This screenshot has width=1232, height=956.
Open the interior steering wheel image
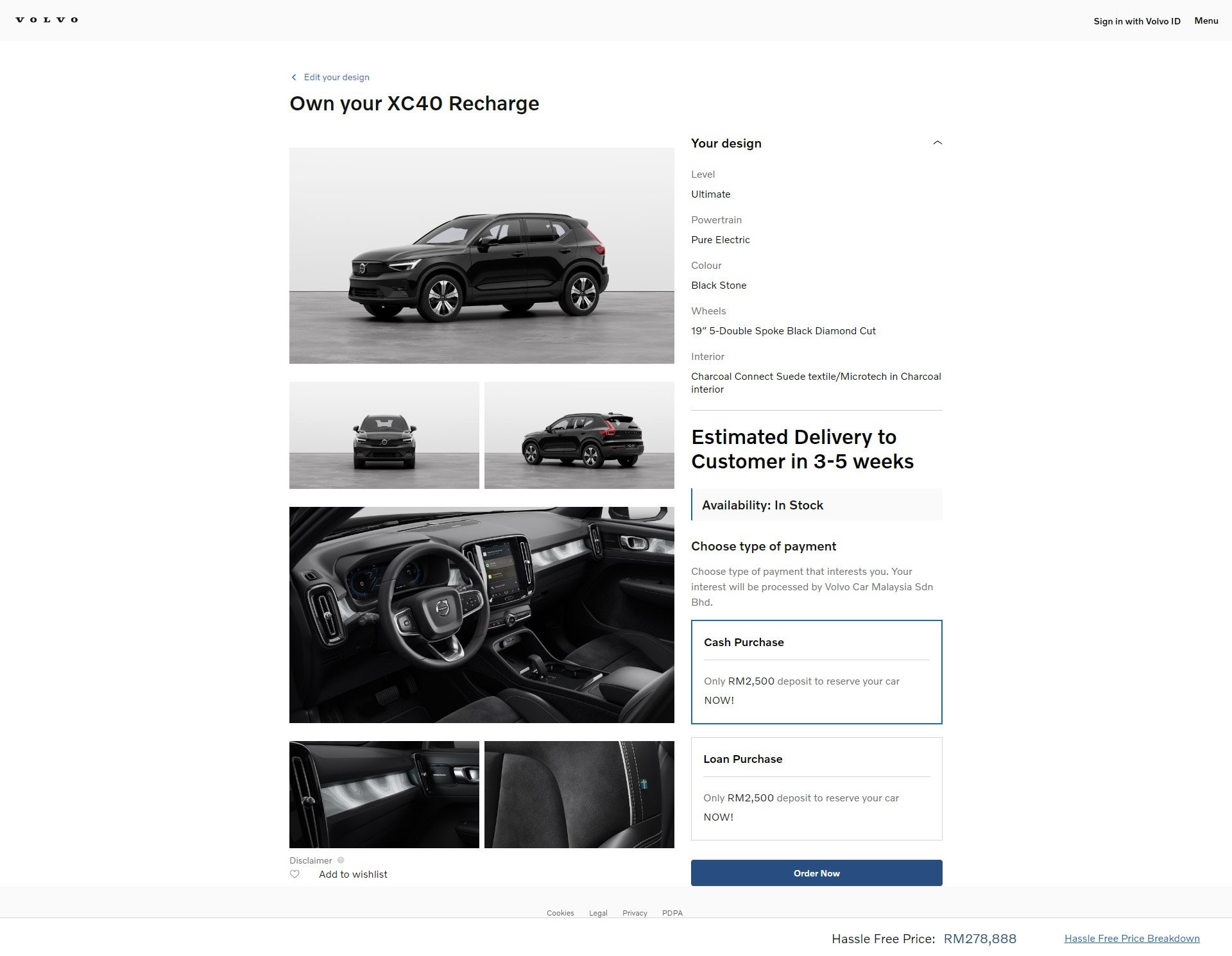tap(481, 615)
